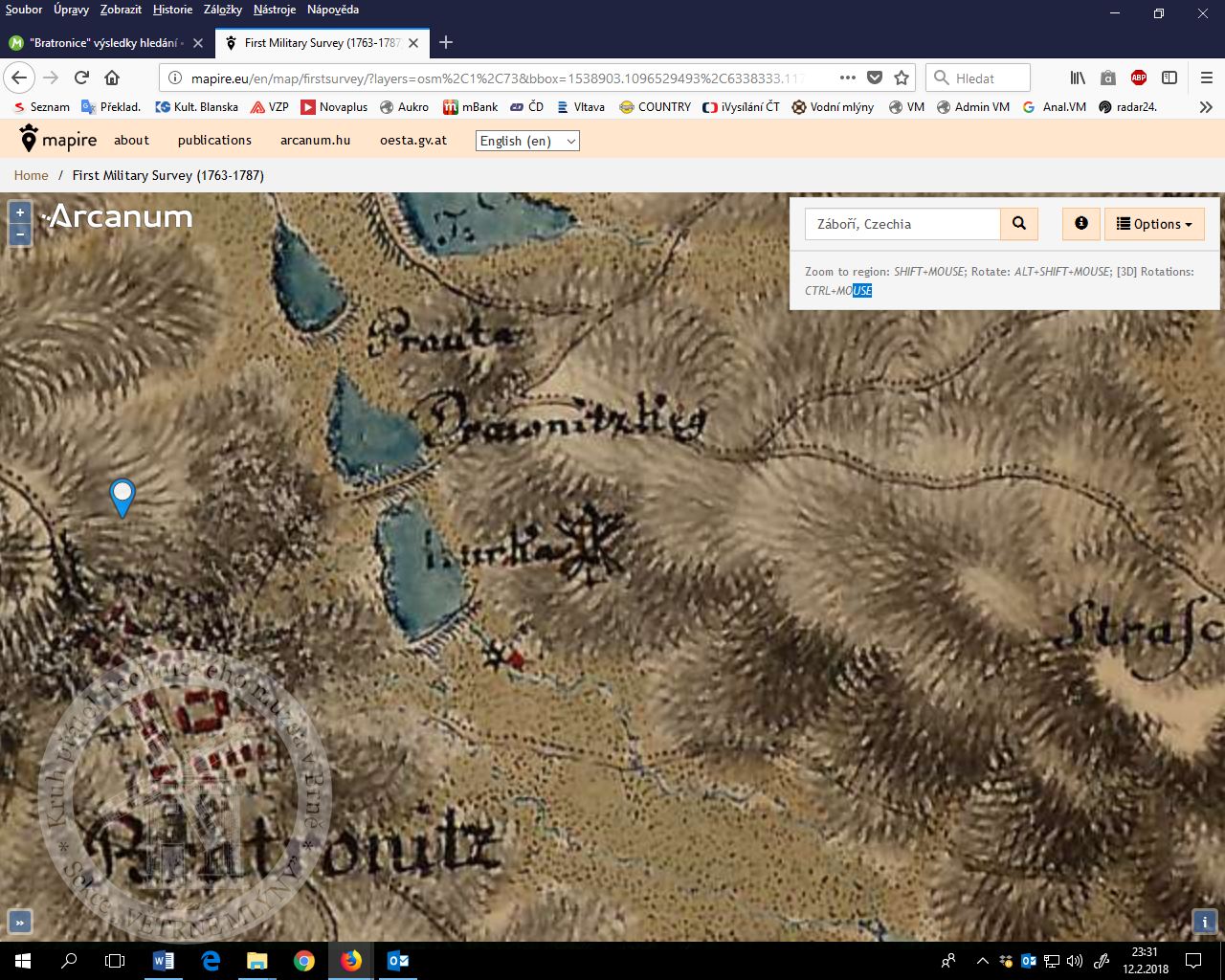
Task: Open Novaplus bookmark
Action: tap(334, 107)
